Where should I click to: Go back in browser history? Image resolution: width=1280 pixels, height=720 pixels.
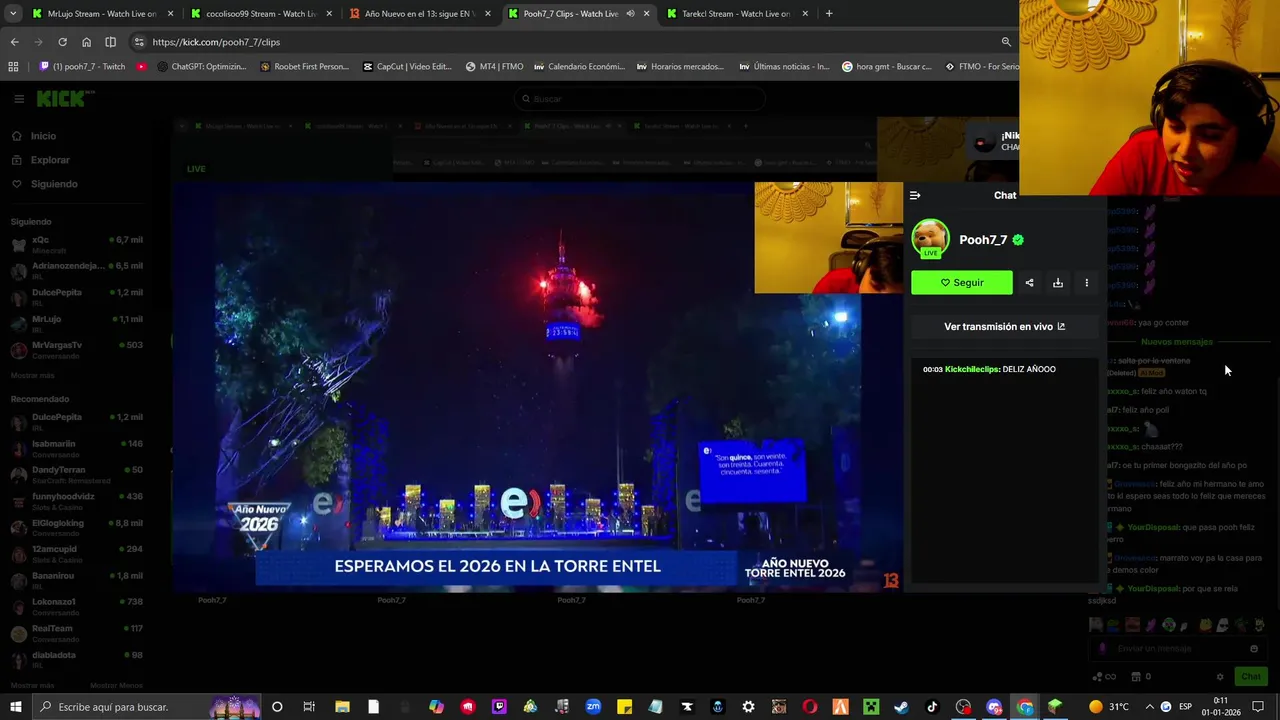[x=14, y=42]
